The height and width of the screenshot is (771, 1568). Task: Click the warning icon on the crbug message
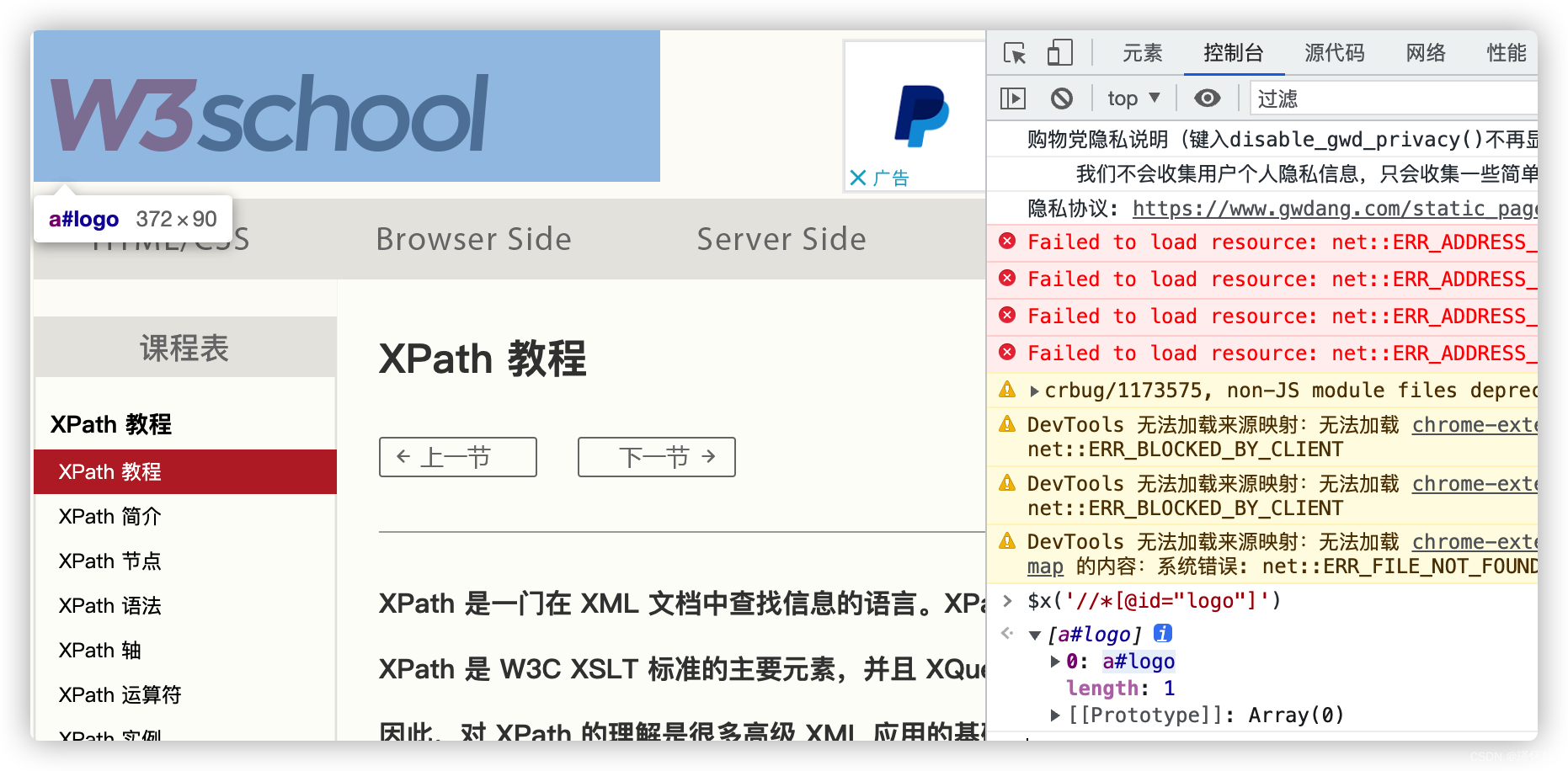pos(1007,389)
